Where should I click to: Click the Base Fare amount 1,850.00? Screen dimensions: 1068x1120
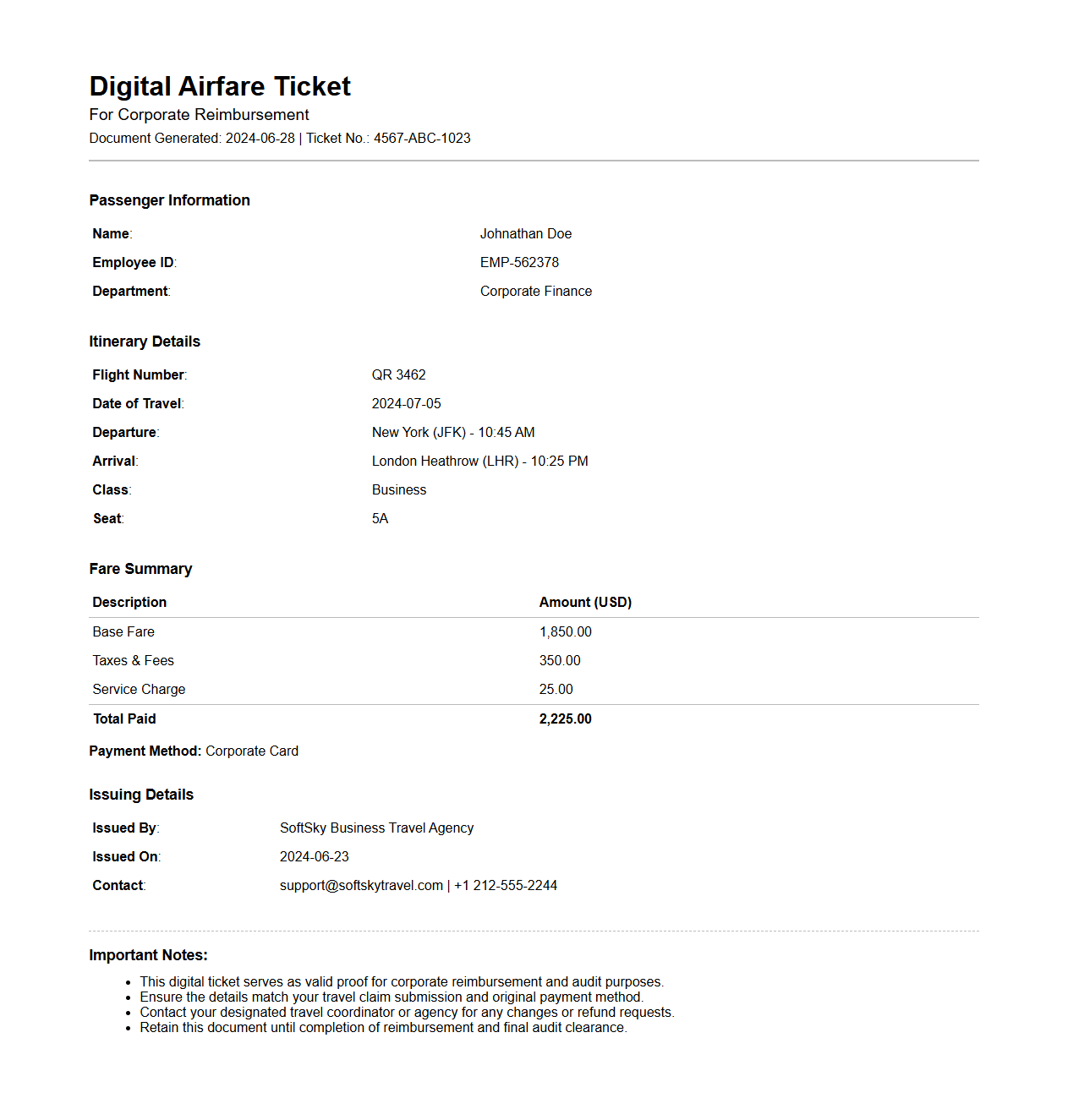565,632
